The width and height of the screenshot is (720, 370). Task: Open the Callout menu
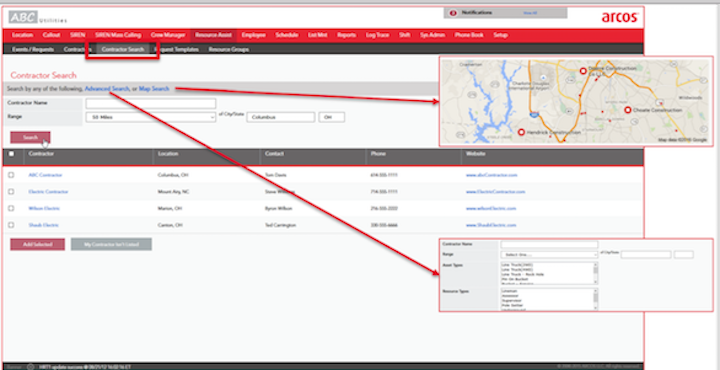pos(51,35)
